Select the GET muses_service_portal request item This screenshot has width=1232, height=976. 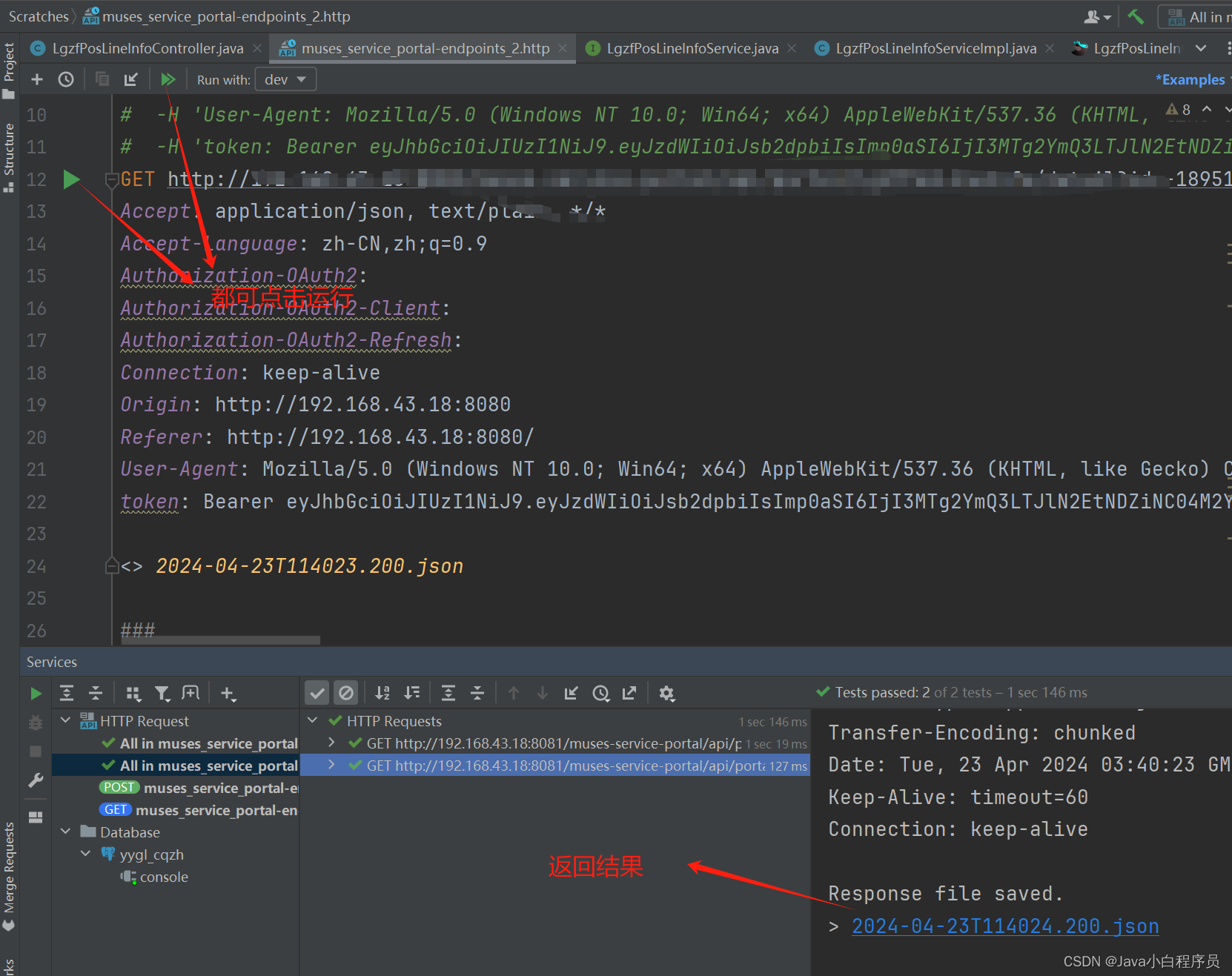click(199, 810)
